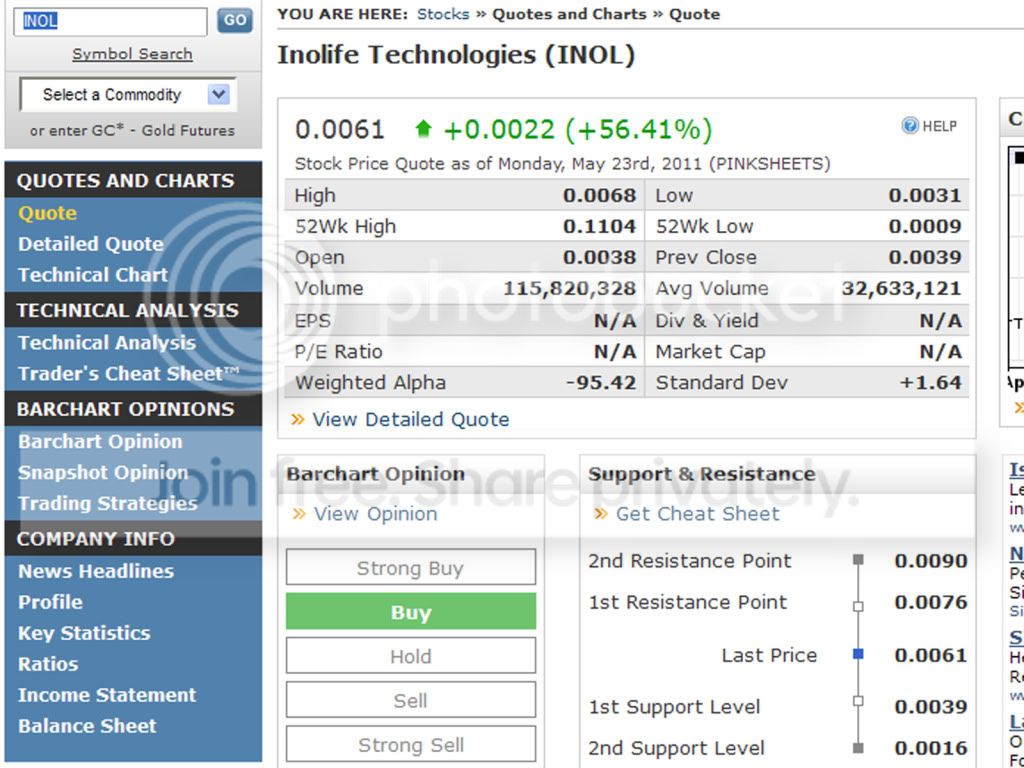The height and width of the screenshot is (768, 1024).
Task: Go to Stocks in the breadcrumb
Action: [443, 14]
